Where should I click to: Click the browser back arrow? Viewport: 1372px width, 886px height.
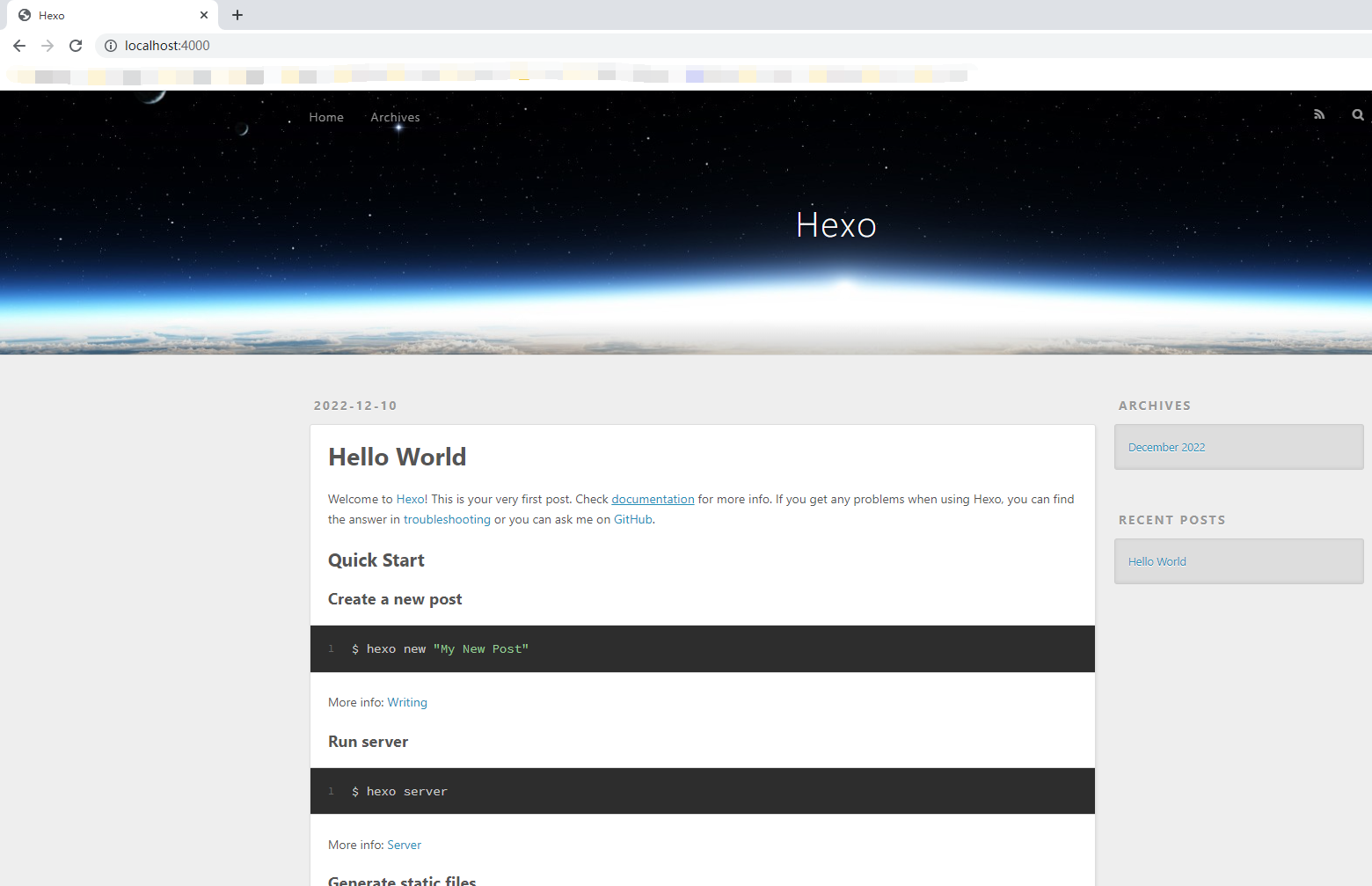pos(19,46)
